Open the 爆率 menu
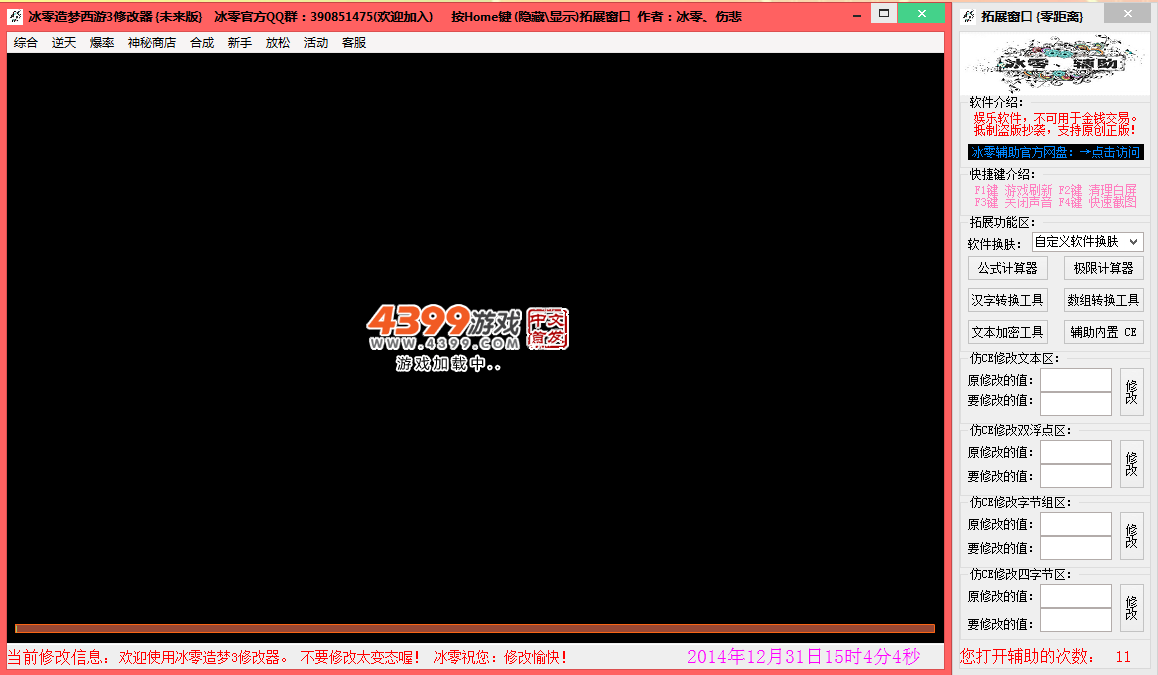Viewport: 1158px width, 675px height. [x=102, y=43]
